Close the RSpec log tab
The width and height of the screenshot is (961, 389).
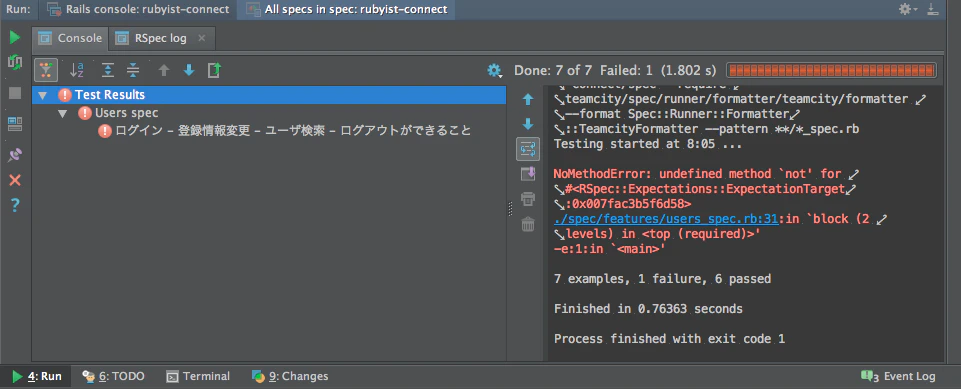pyautogui.click(x=201, y=38)
